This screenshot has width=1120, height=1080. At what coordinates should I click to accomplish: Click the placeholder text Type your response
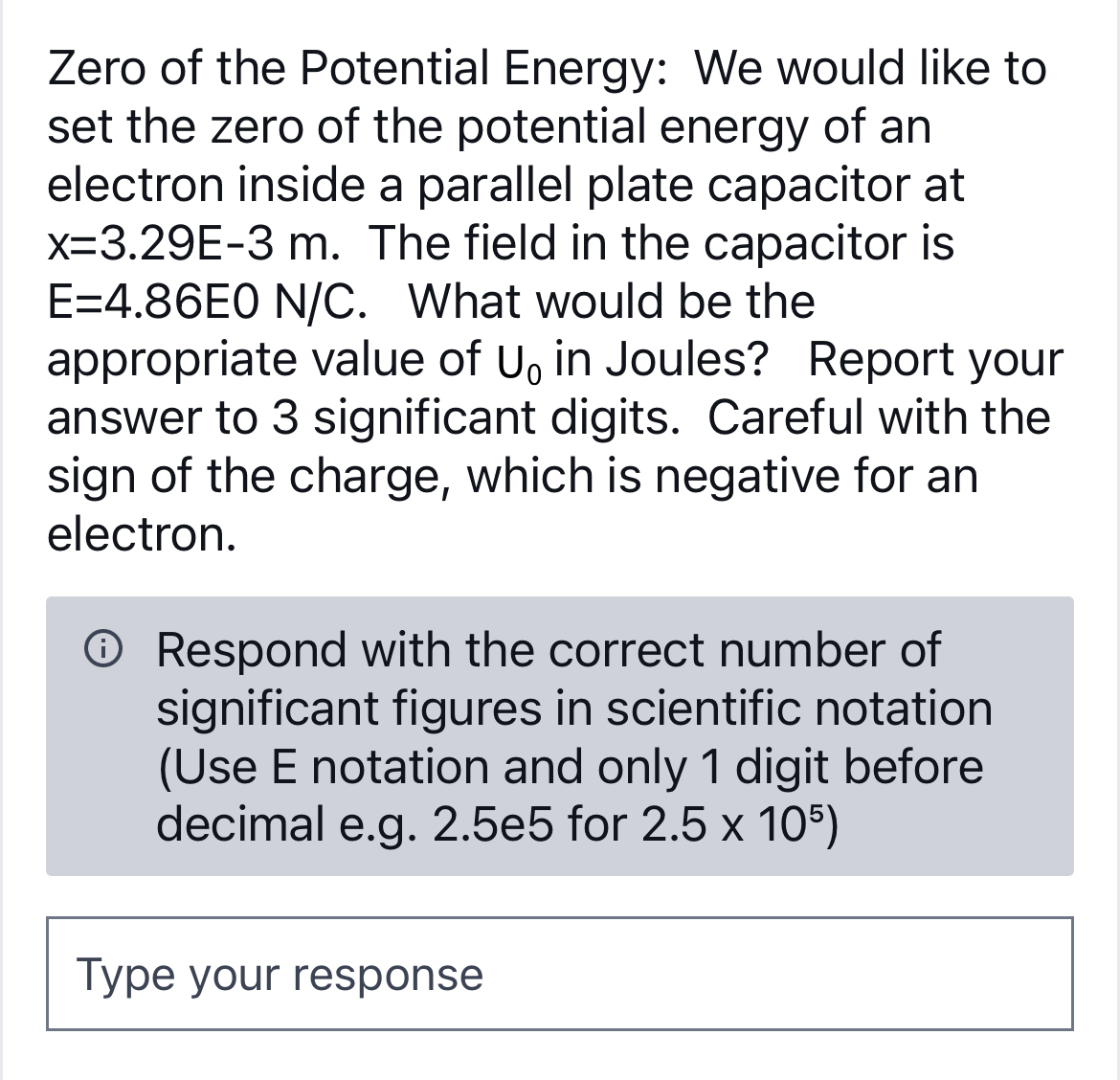tap(280, 975)
